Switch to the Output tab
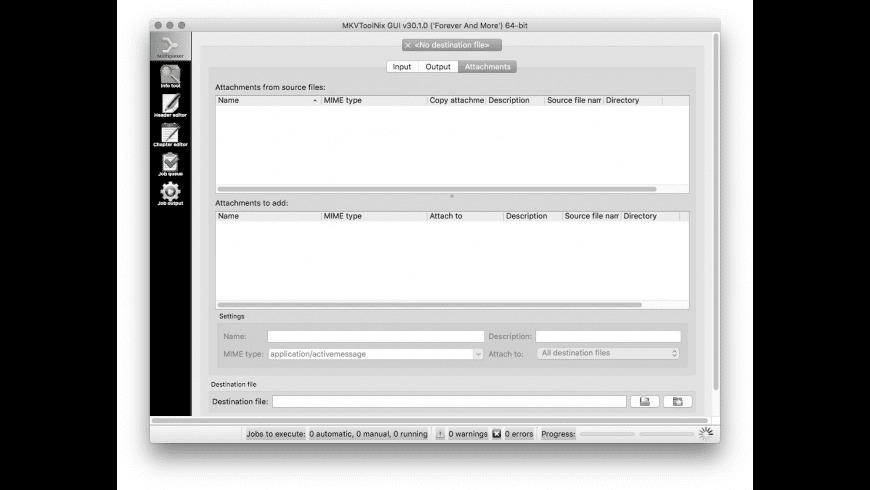This screenshot has width=870, height=490. (x=438, y=67)
